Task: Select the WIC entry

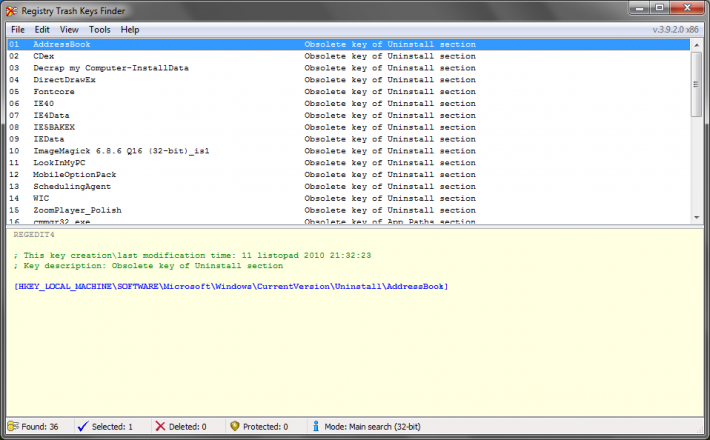Action: 349,198
